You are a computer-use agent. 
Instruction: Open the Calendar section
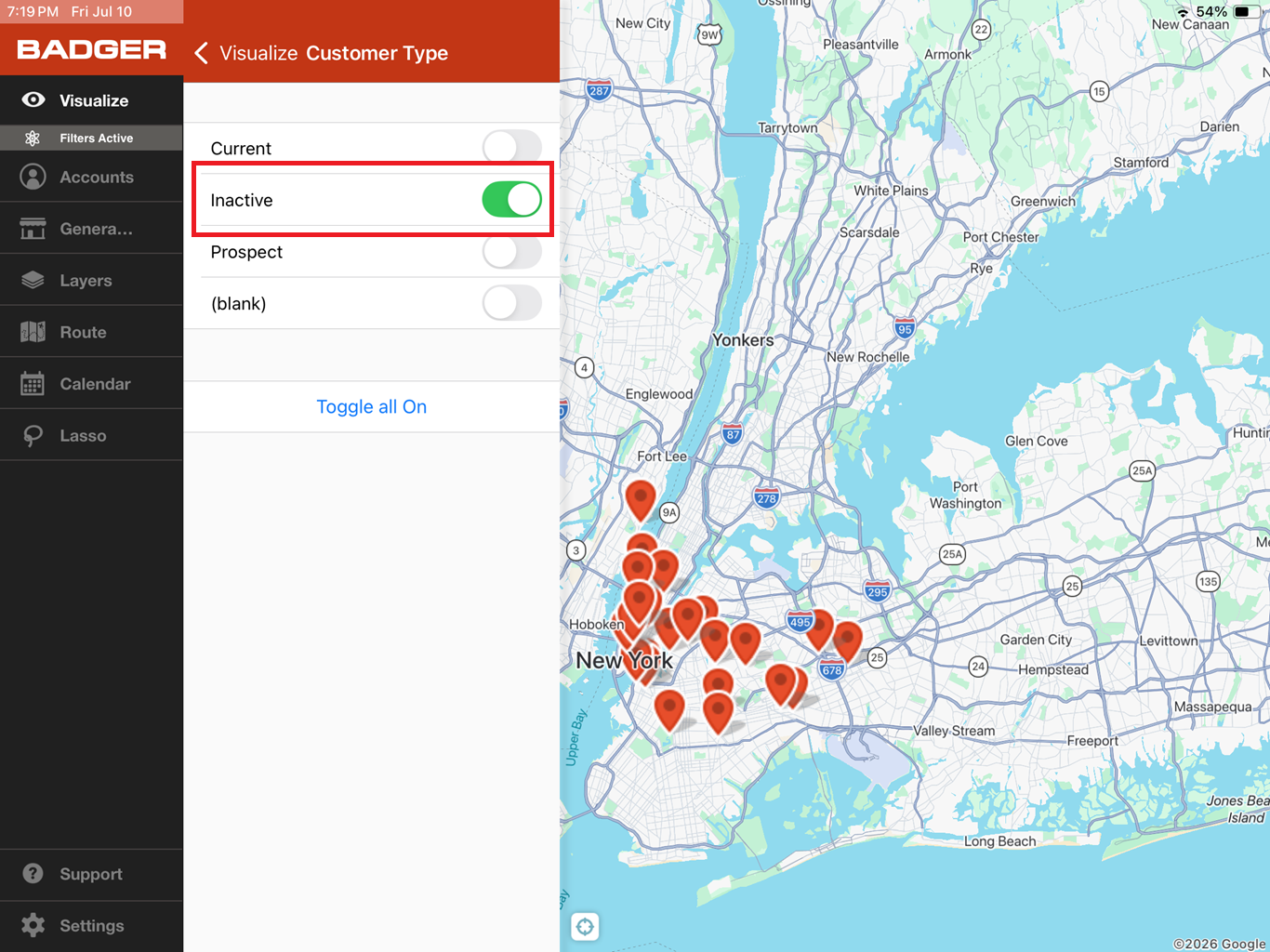coord(91,384)
